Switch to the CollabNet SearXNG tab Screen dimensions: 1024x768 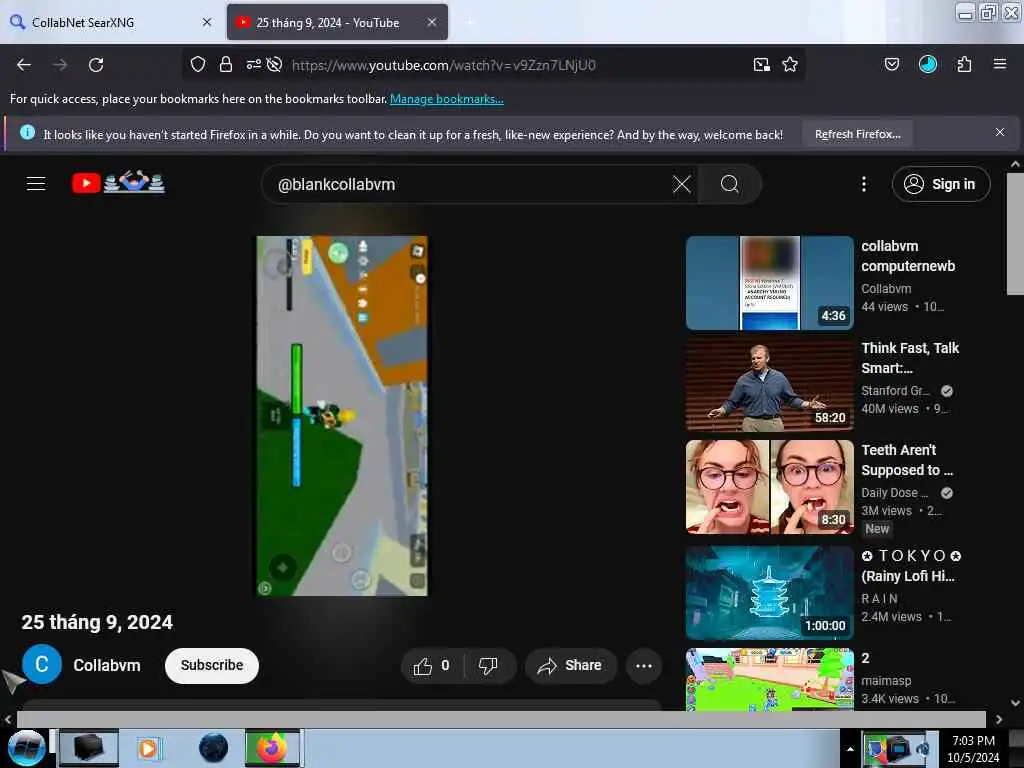[x=111, y=22]
